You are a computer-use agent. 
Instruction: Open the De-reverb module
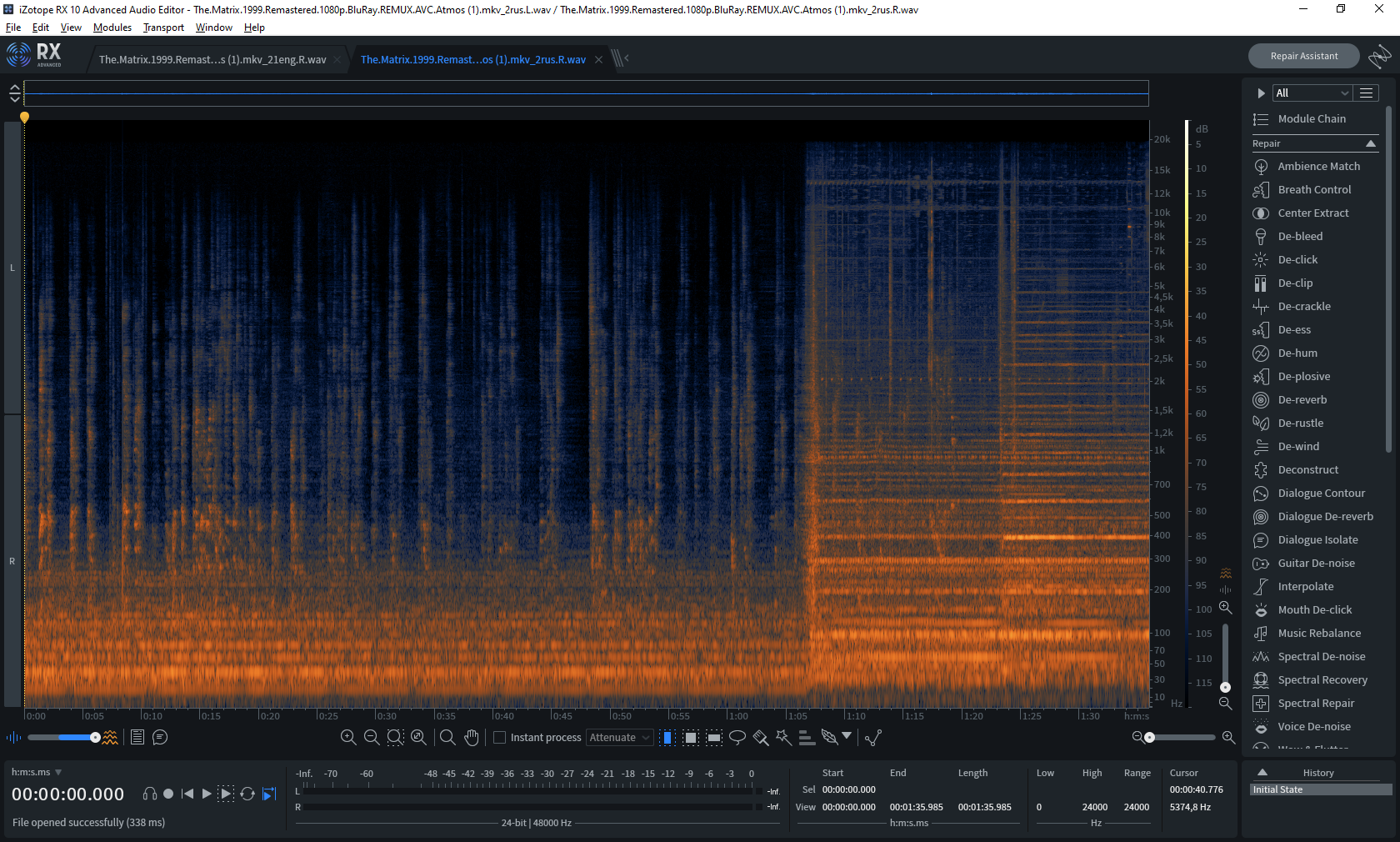pyautogui.click(x=1302, y=400)
